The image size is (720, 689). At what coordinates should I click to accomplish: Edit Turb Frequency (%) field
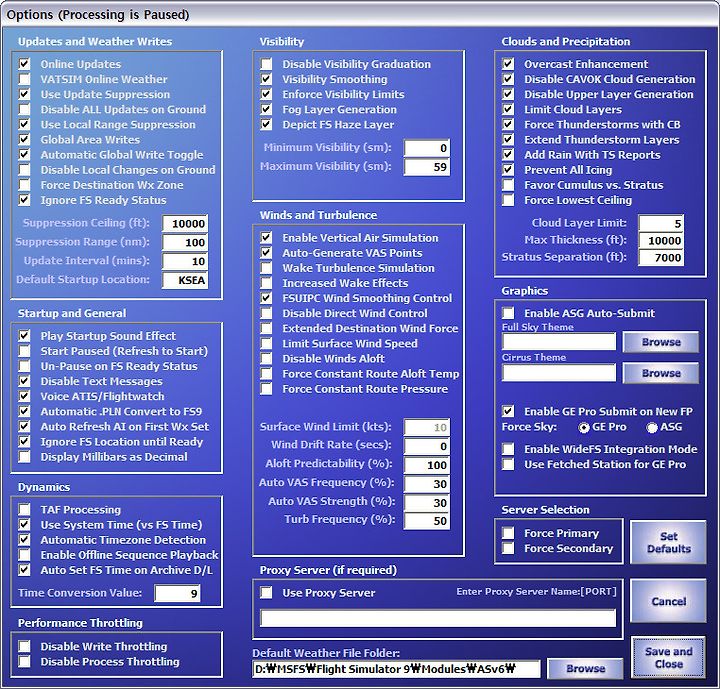point(427,521)
